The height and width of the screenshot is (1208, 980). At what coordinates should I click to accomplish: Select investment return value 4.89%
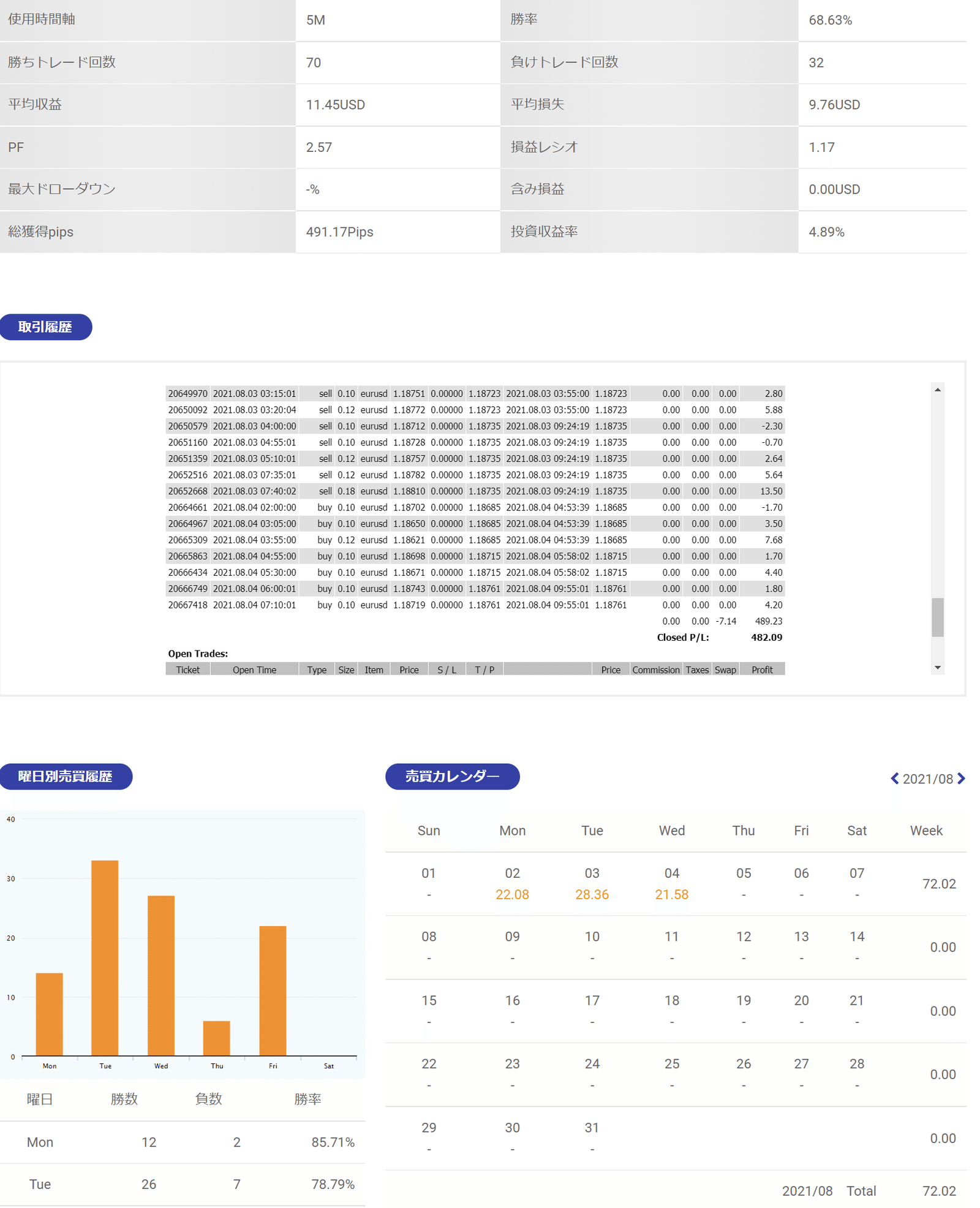(827, 232)
